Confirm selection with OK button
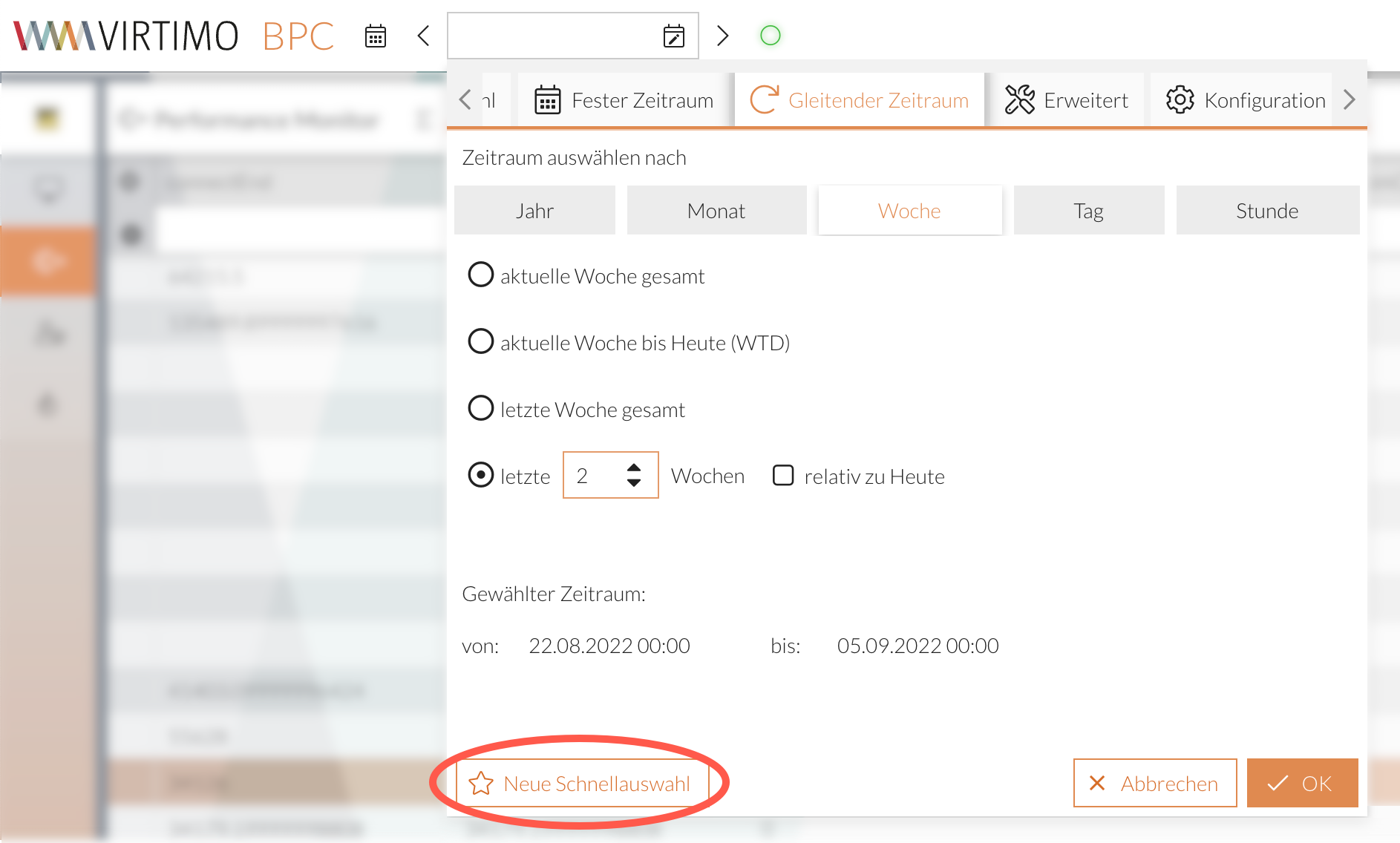This screenshot has height=843, width=1400. click(x=1302, y=784)
